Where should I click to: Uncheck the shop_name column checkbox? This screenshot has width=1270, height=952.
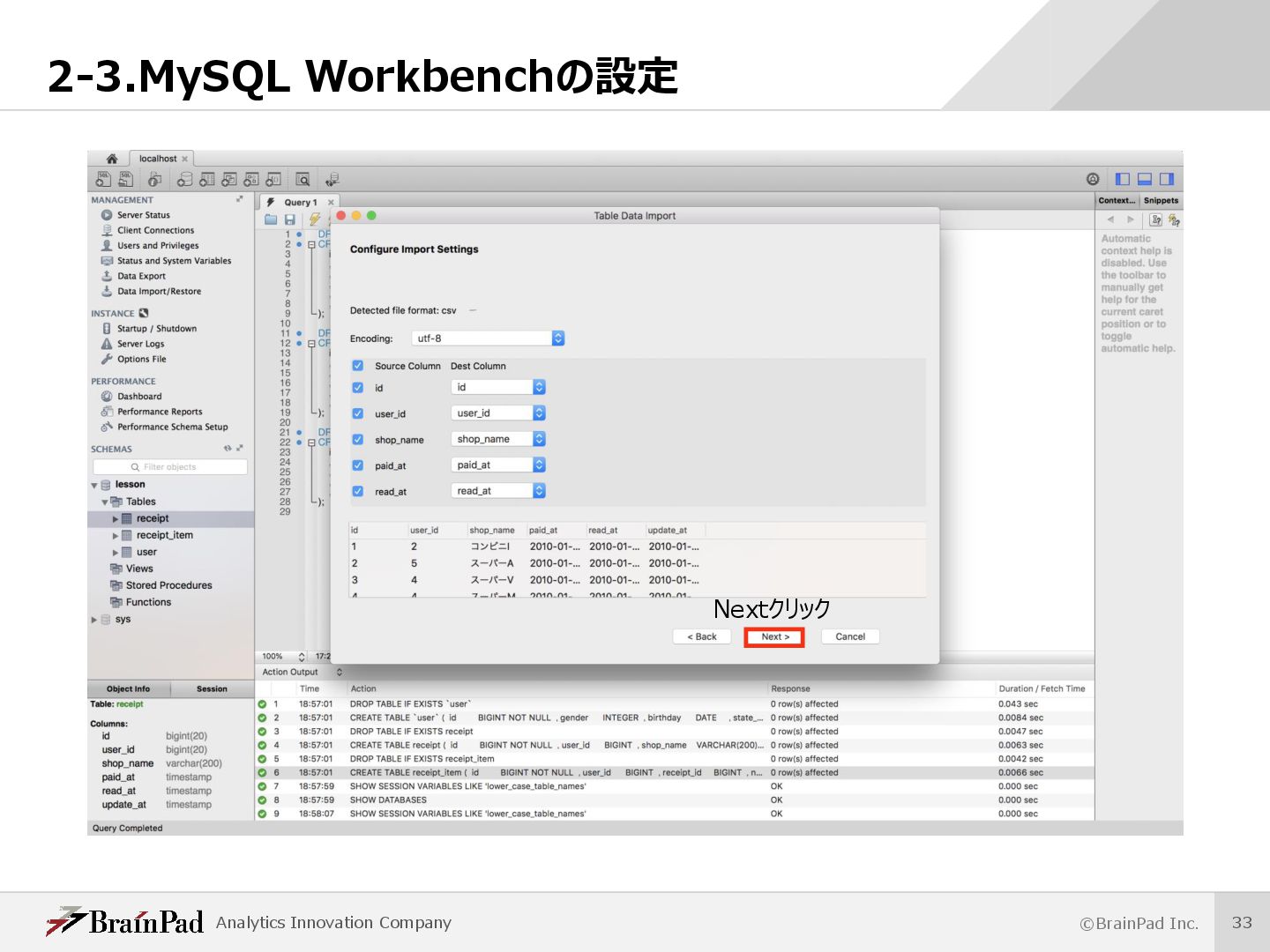point(358,440)
